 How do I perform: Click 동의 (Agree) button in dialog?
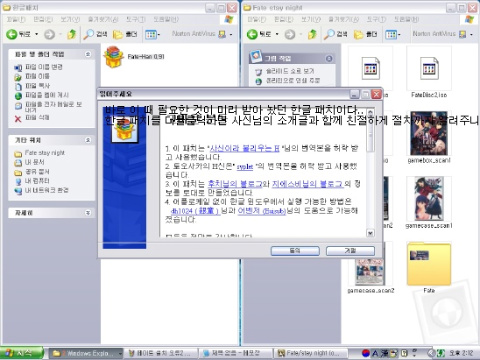[x=295, y=251]
